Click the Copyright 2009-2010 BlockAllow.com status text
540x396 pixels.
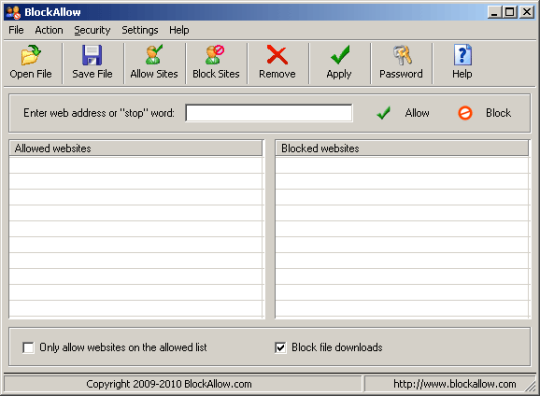[x=169, y=384]
